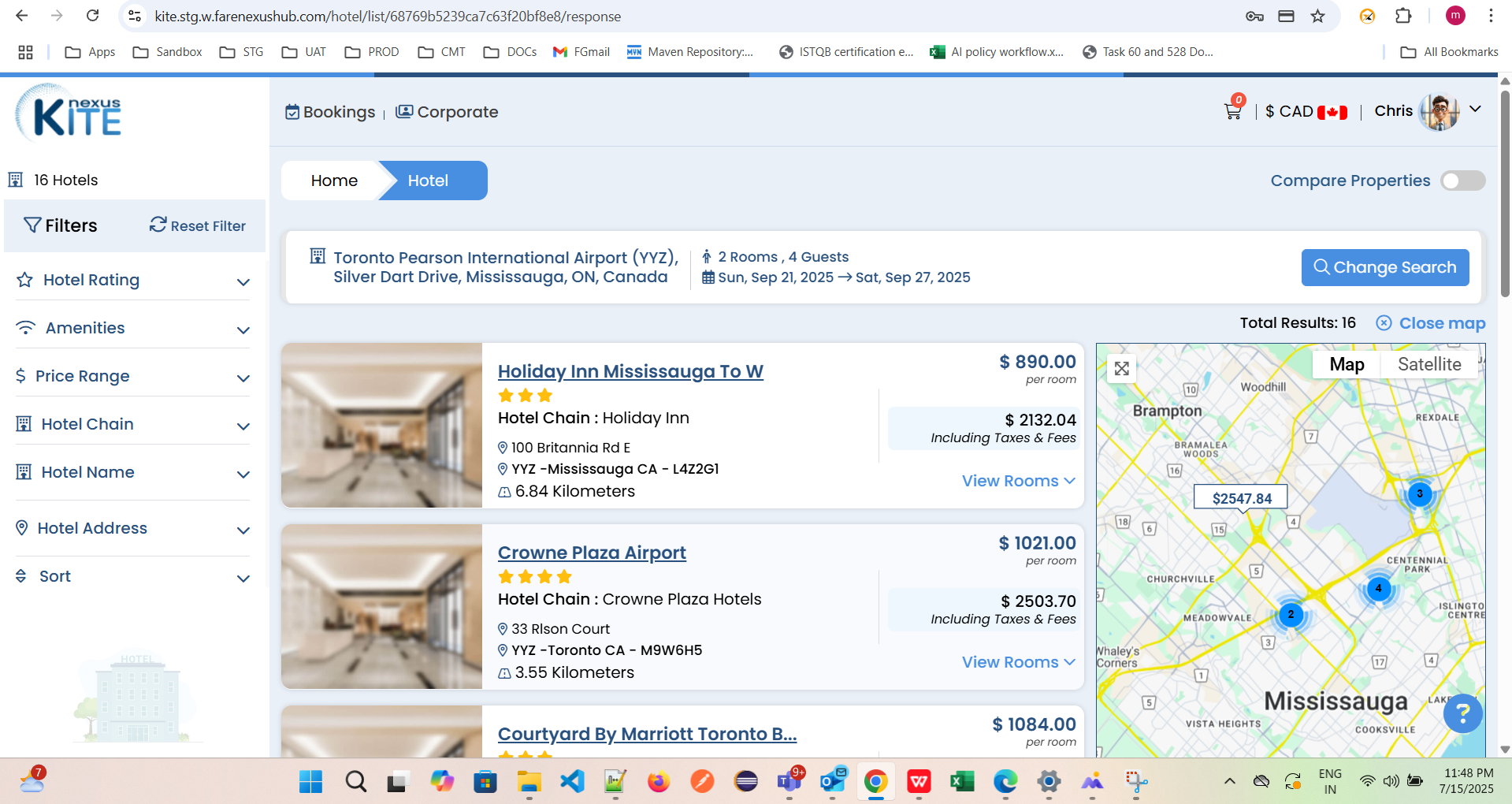Click the page vertical scrollbar thumb
1512x804 pixels.
[1505, 193]
